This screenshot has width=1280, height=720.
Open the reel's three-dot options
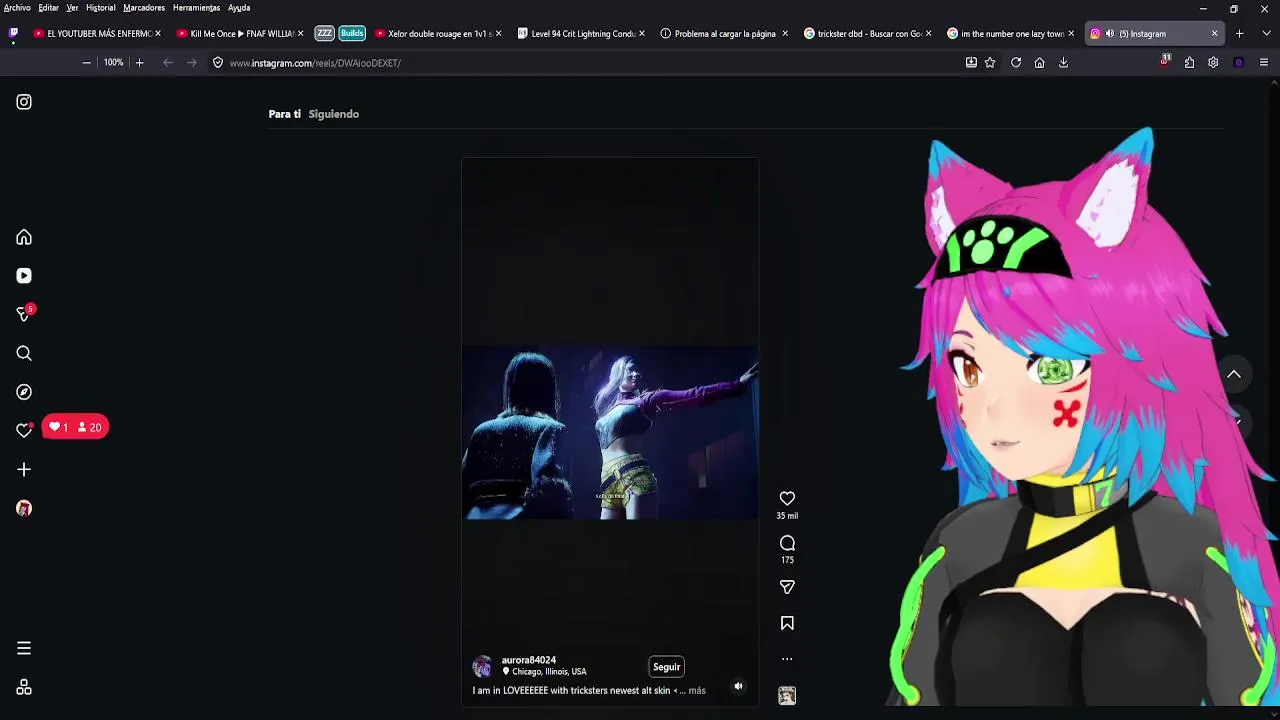point(787,659)
